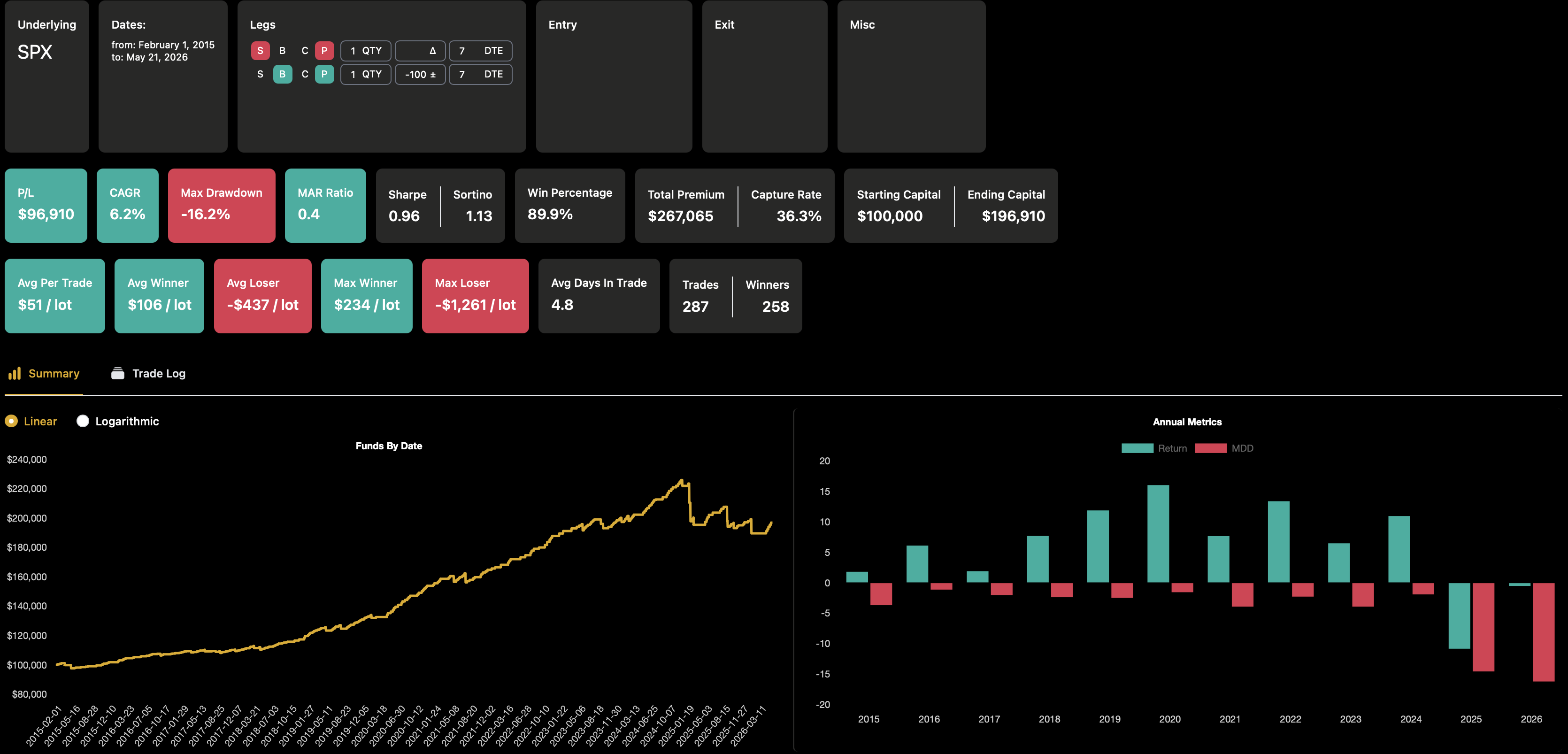This screenshot has height=754, width=1568.
Task: Edit first leg delta field
Action: [x=421, y=51]
